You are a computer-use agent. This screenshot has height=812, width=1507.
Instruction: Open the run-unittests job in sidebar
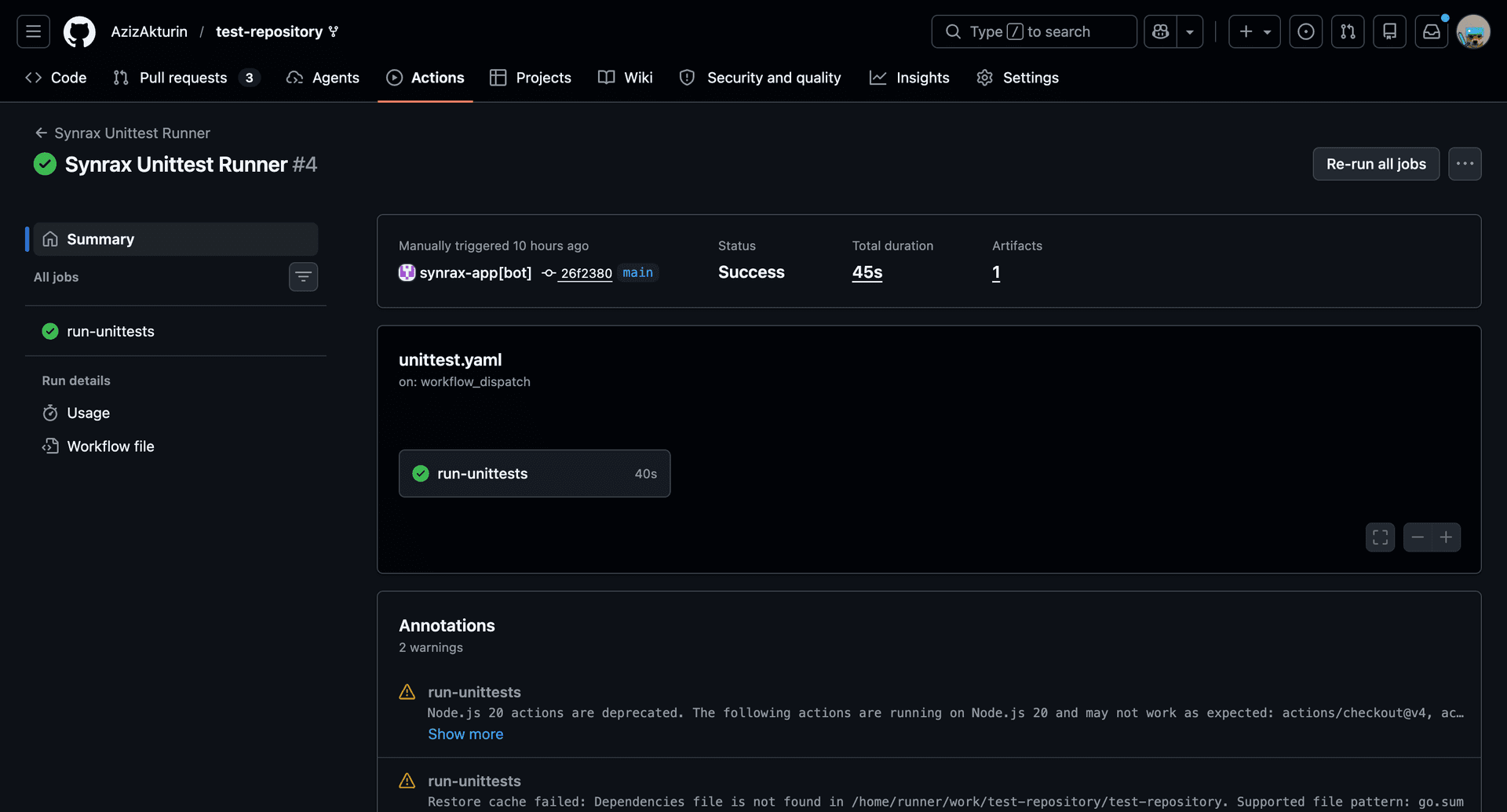tap(176, 331)
